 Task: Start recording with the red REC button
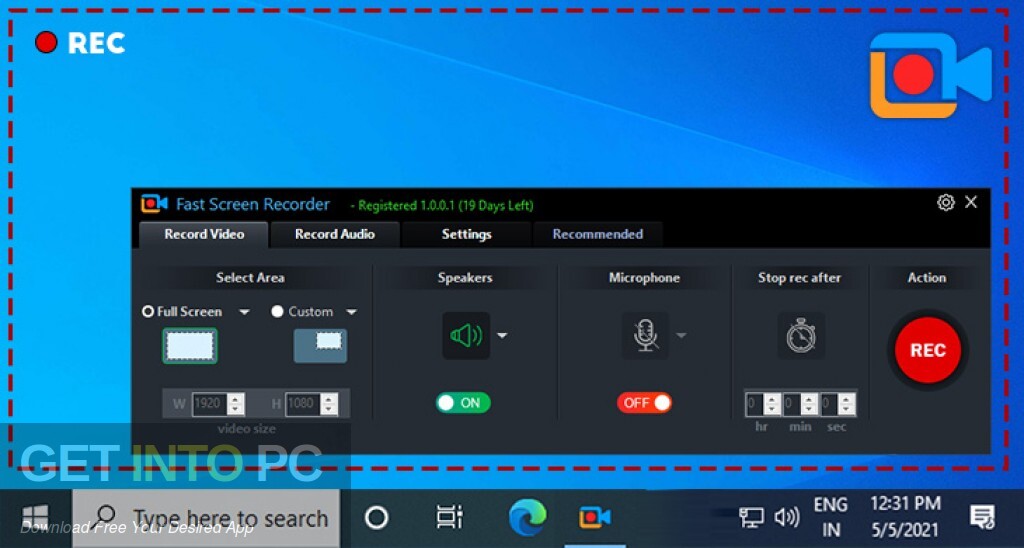tap(927, 350)
